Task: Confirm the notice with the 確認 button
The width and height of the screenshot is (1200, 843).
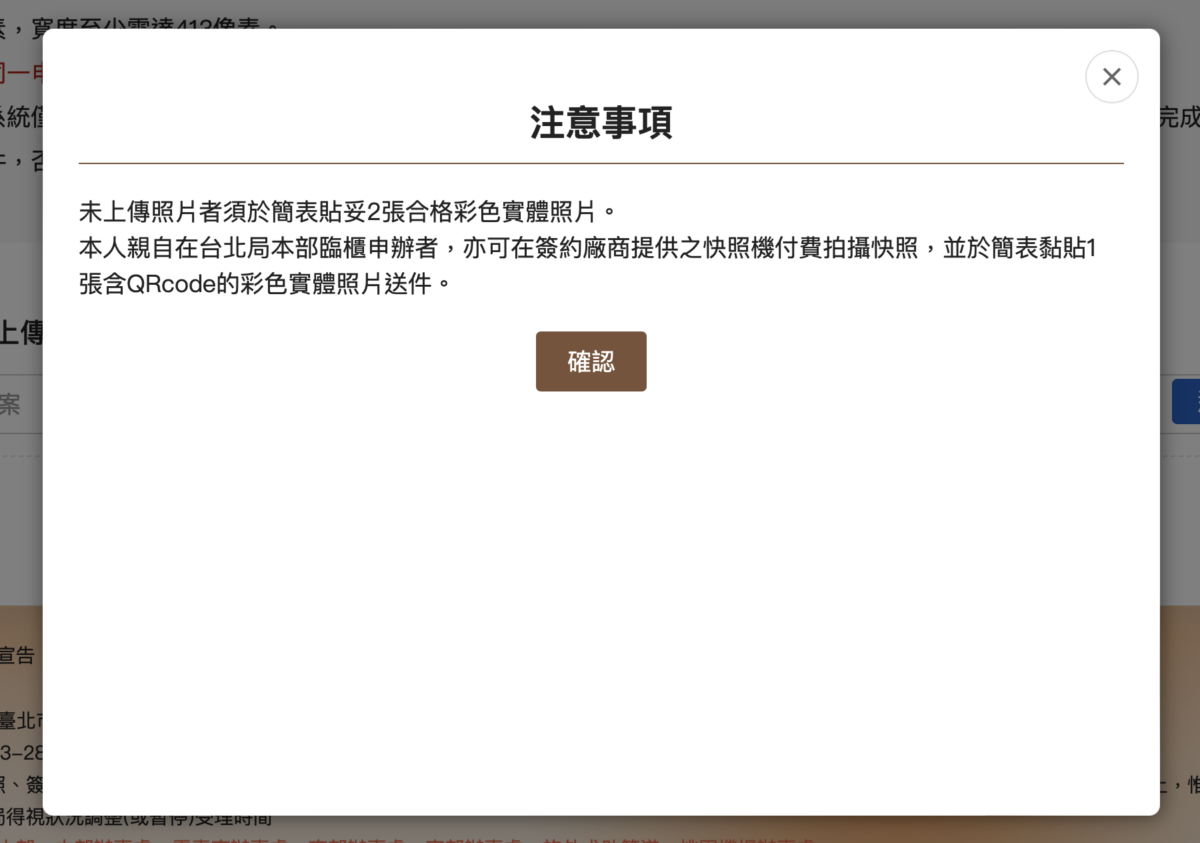Action: (591, 361)
